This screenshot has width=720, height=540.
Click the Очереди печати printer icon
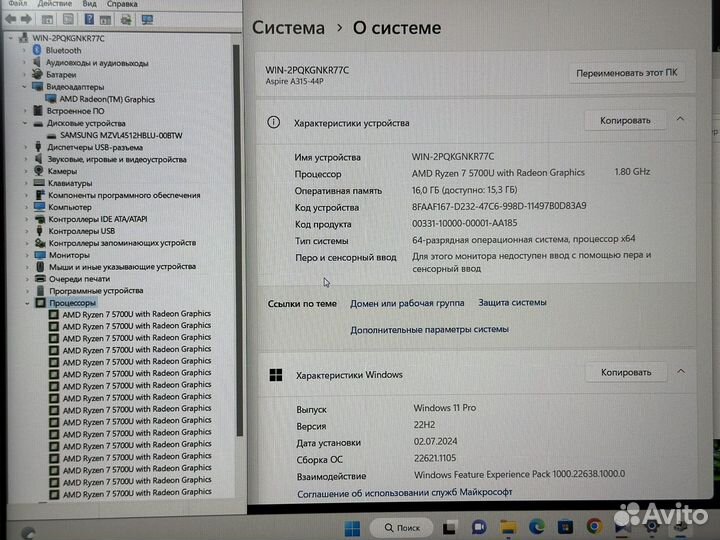(40, 278)
